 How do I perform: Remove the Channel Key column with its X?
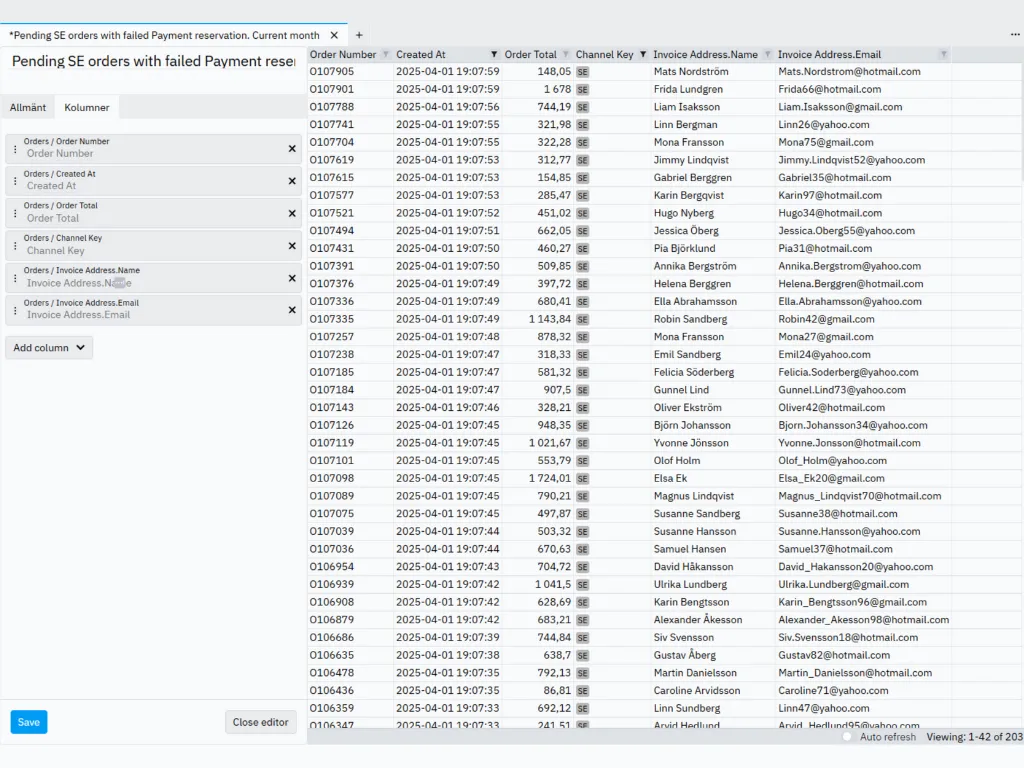coord(291,243)
